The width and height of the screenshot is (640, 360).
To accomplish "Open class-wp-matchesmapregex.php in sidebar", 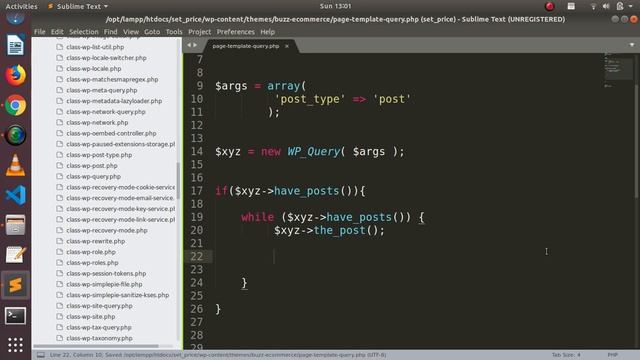I will [112, 80].
